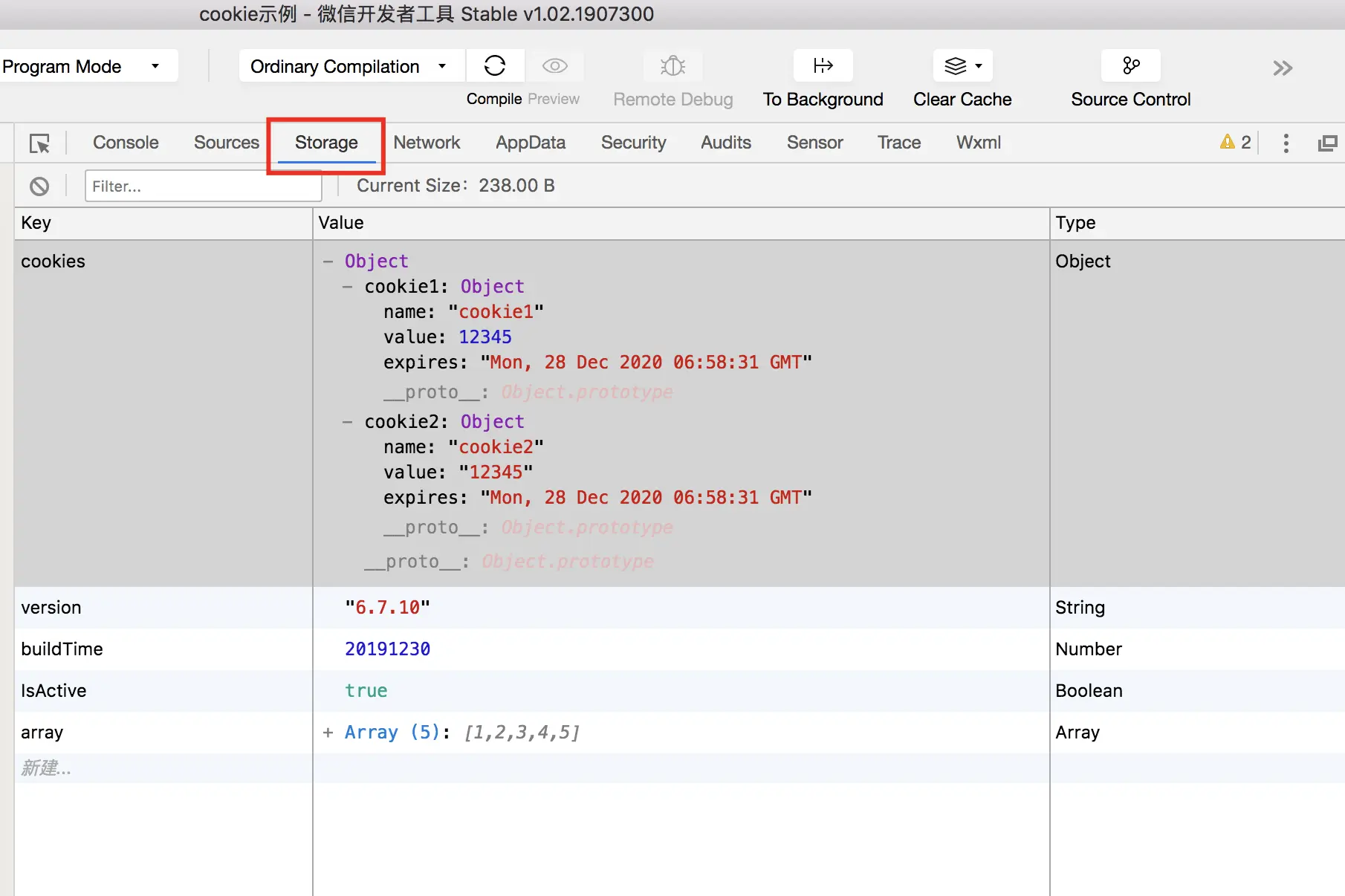This screenshot has width=1345, height=896.
Task: Collapse the cookie2 object node
Action: pyautogui.click(x=347, y=422)
